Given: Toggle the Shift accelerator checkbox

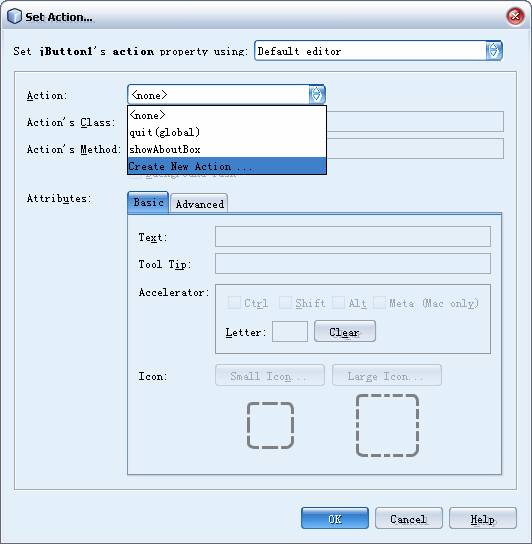Looking at the screenshot, I should (x=285, y=303).
